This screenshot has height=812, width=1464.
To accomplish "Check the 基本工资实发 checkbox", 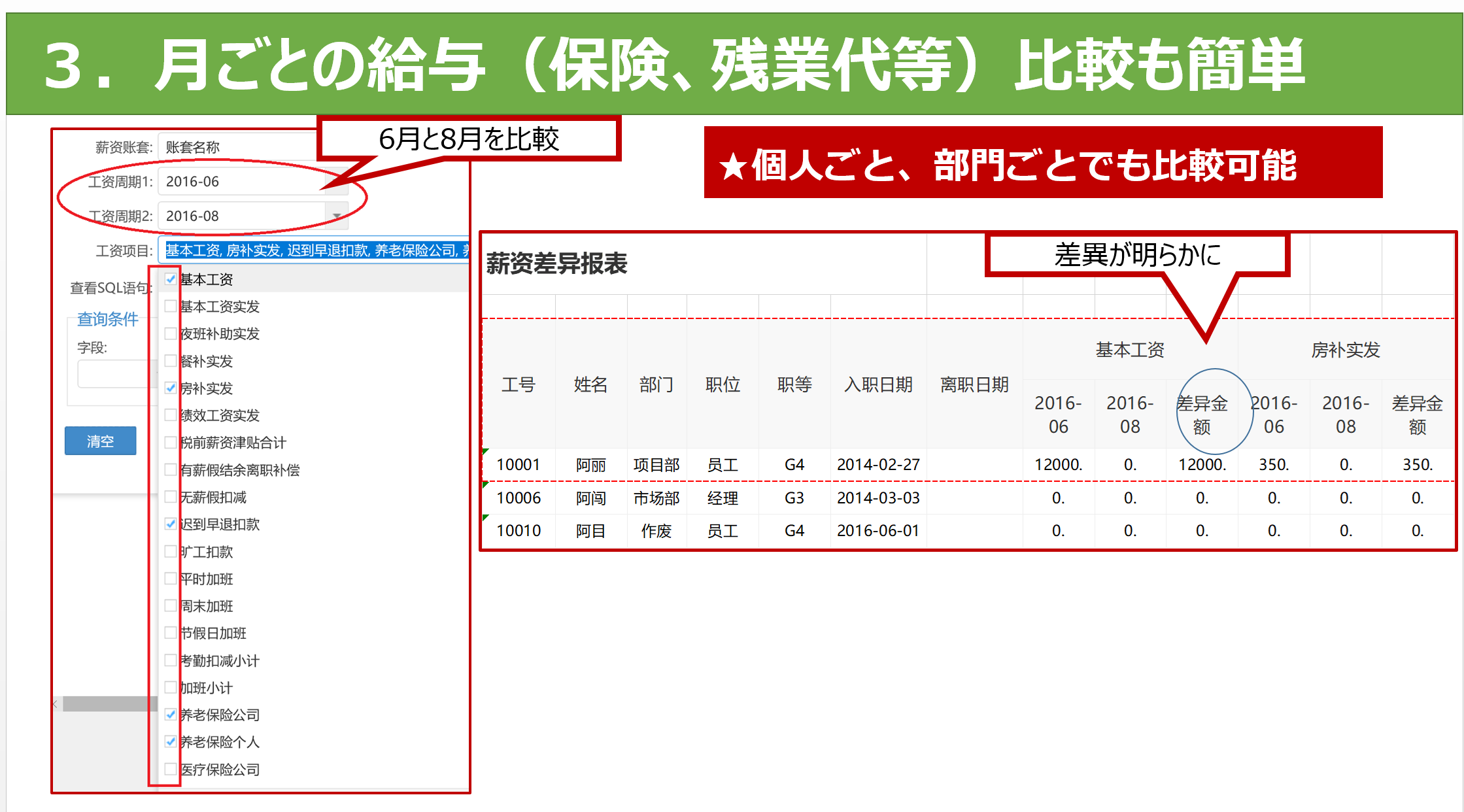I will (x=171, y=306).
